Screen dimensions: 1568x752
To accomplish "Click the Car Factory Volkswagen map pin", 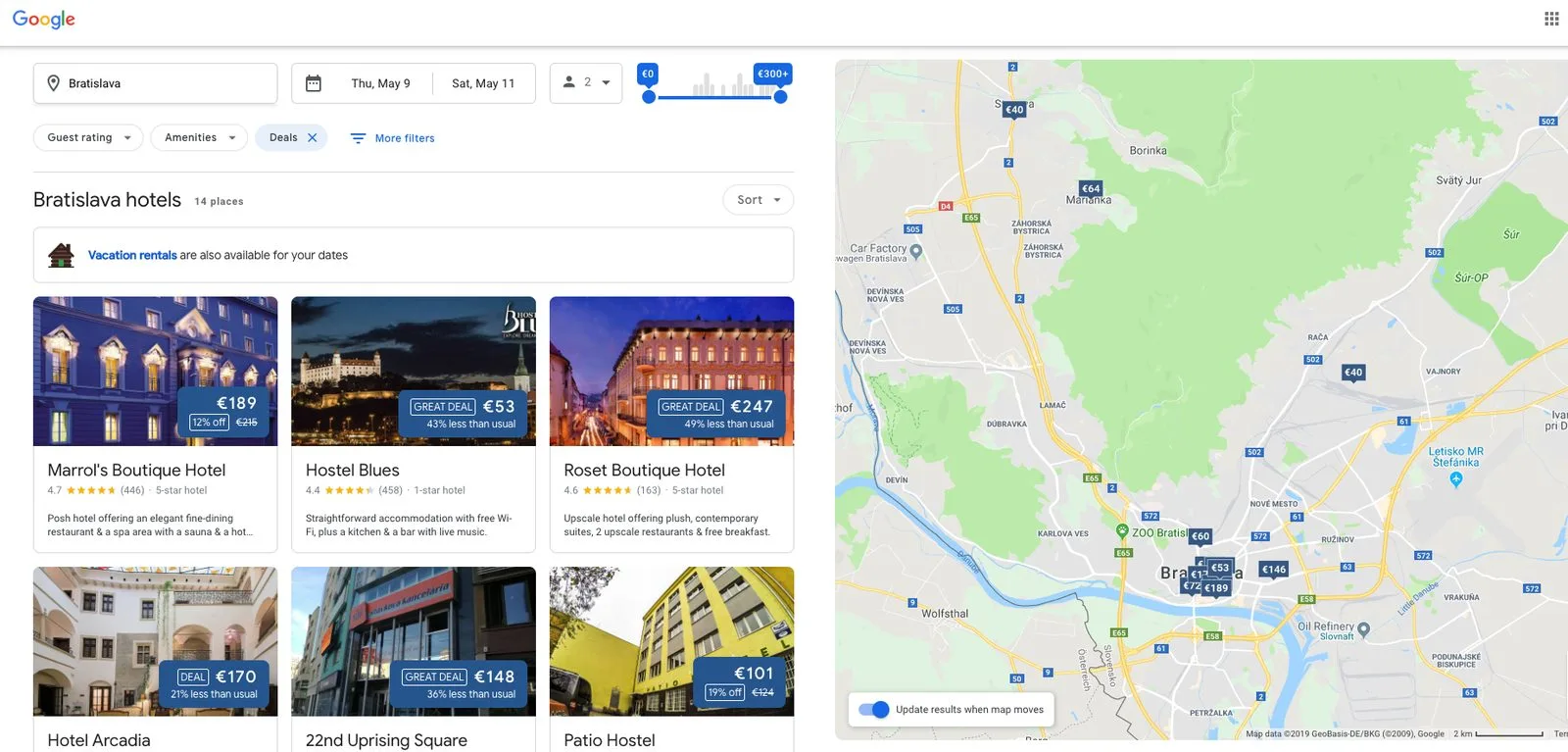I will 916,251.
